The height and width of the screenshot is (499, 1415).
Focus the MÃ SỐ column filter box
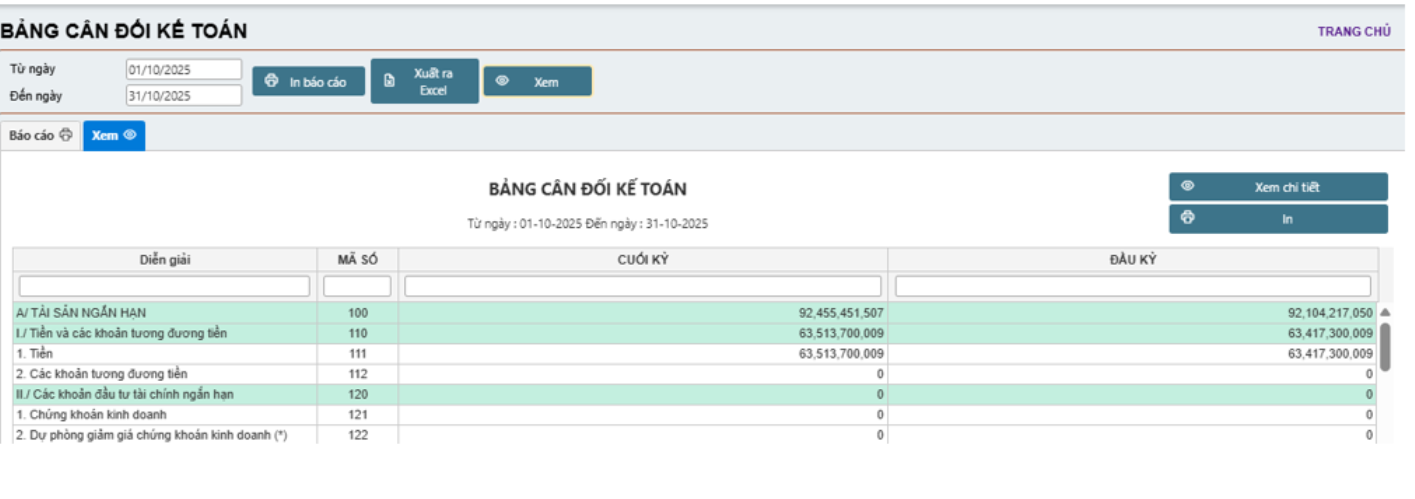(357, 287)
